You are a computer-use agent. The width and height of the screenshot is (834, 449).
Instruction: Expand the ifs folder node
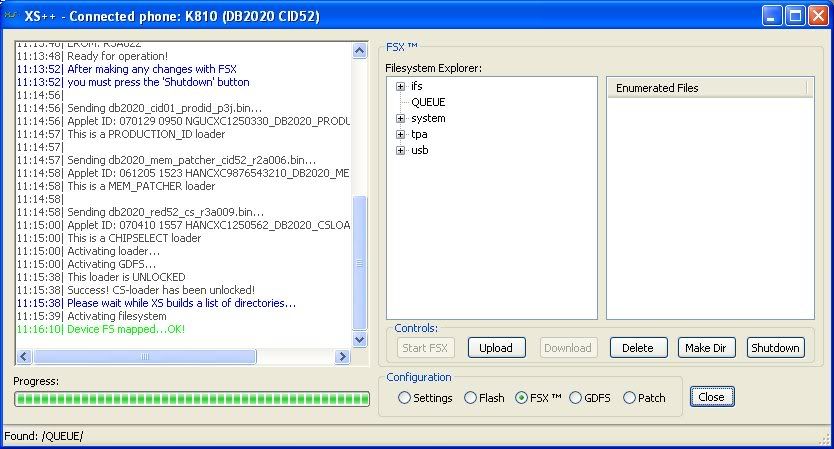[401, 86]
